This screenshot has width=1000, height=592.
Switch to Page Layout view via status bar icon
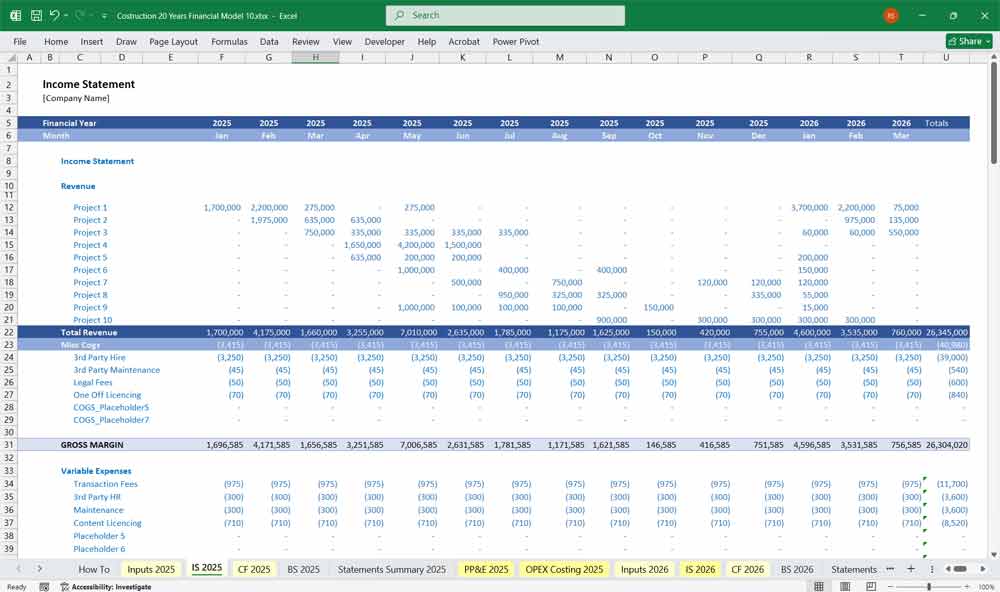(845, 585)
